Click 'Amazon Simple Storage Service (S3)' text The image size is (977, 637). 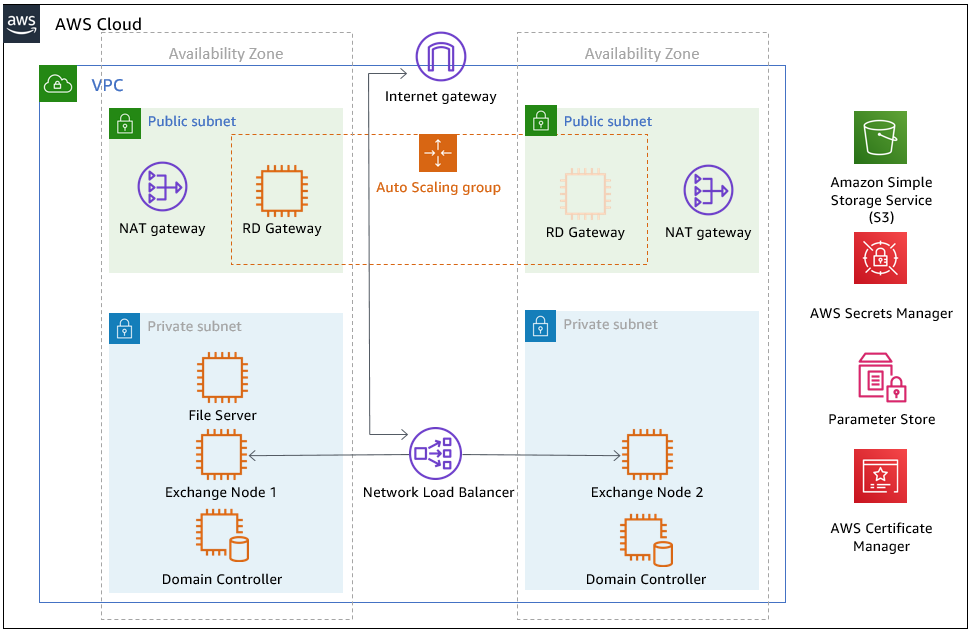(881, 200)
